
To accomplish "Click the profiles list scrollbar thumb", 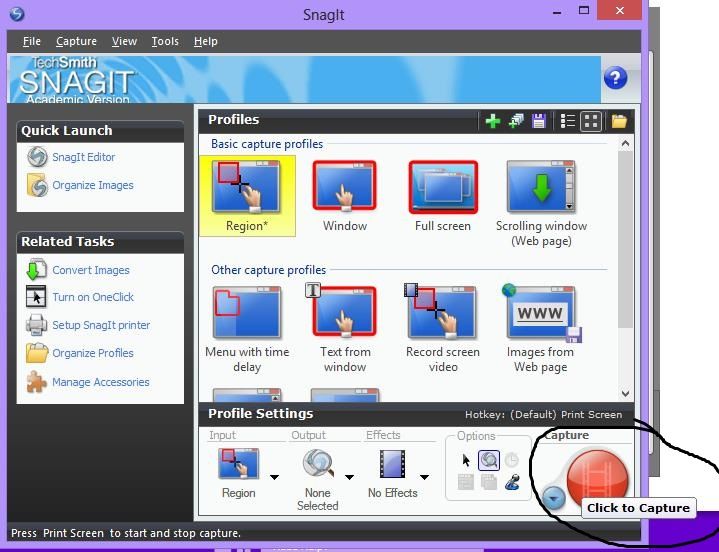I will [625, 239].
